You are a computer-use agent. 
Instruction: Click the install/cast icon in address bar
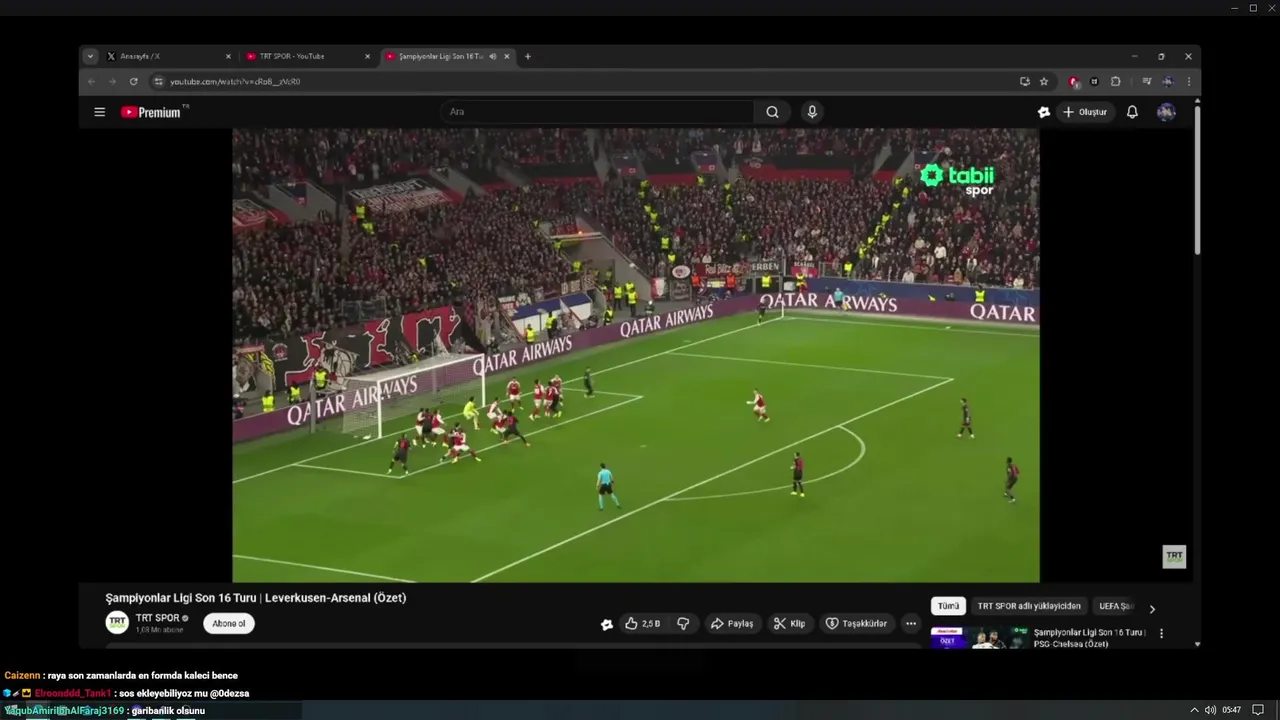click(1024, 82)
